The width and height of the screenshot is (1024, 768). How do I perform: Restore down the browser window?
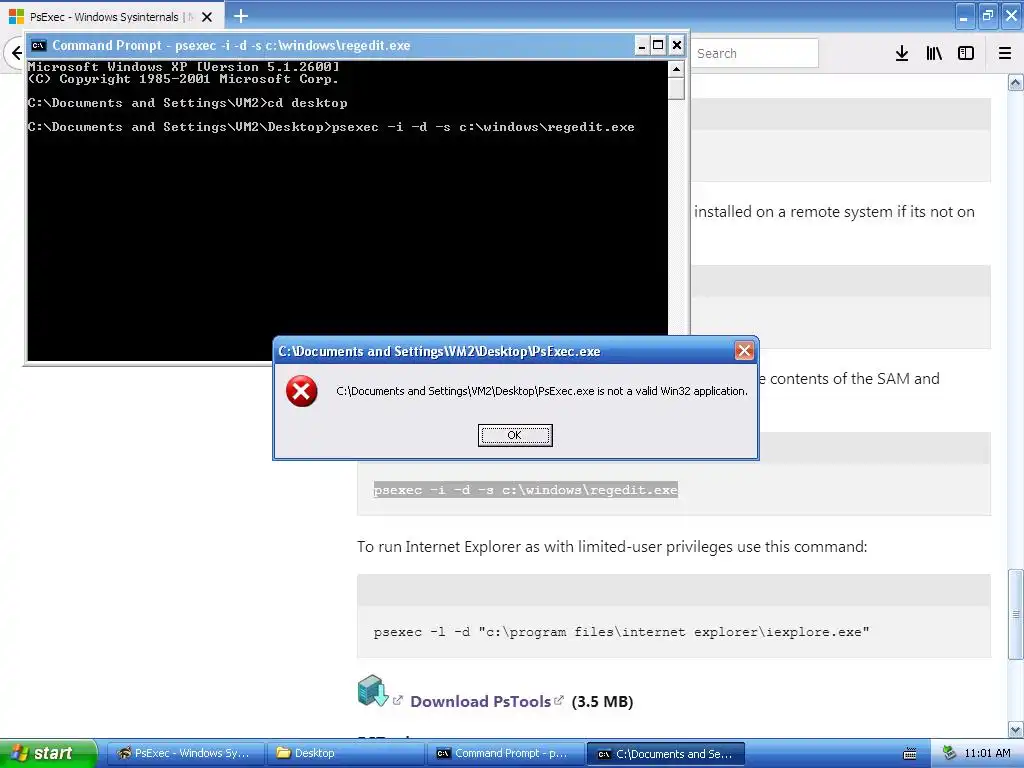[x=988, y=16]
